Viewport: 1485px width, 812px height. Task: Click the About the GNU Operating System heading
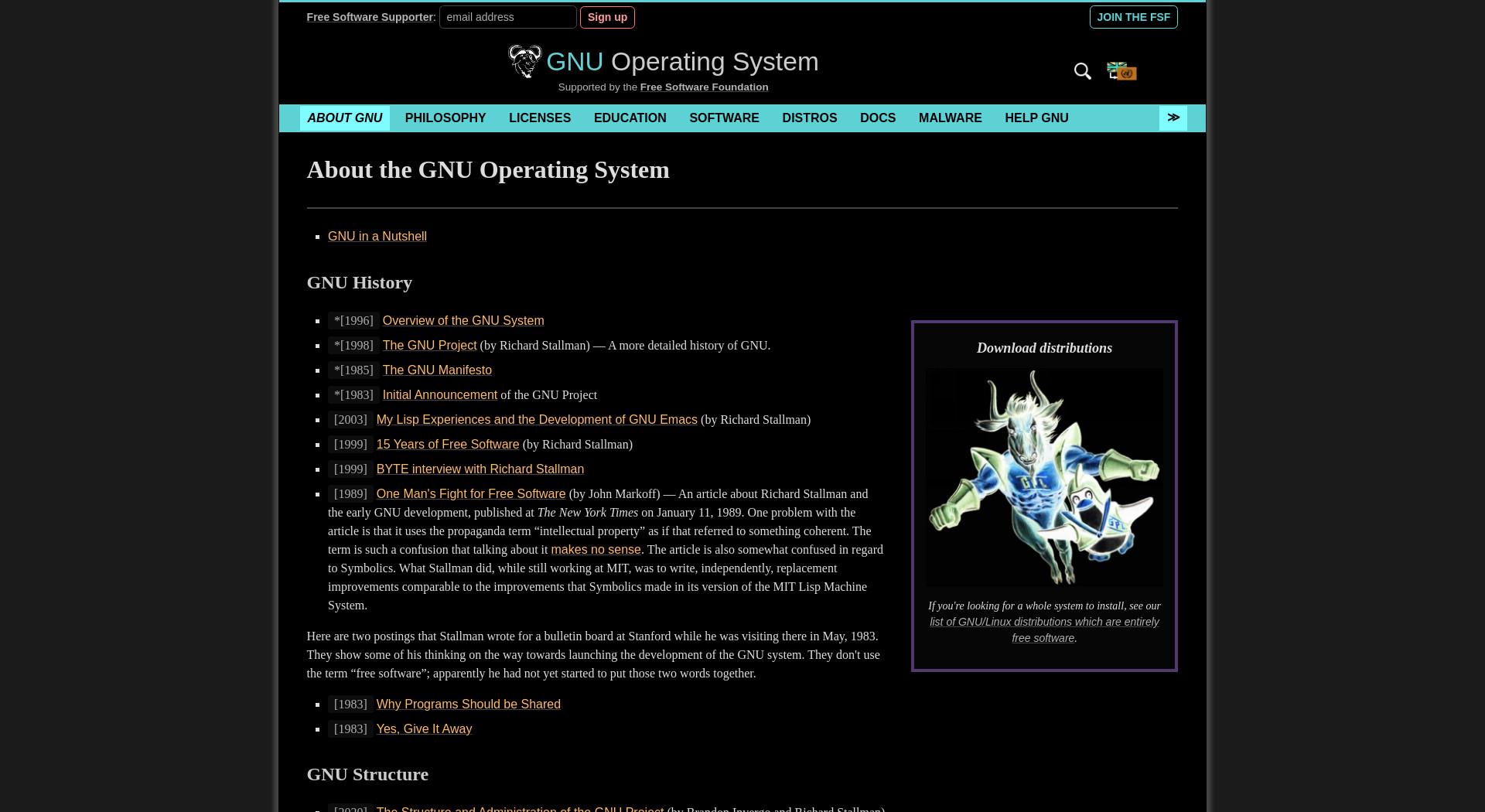(488, 170)
